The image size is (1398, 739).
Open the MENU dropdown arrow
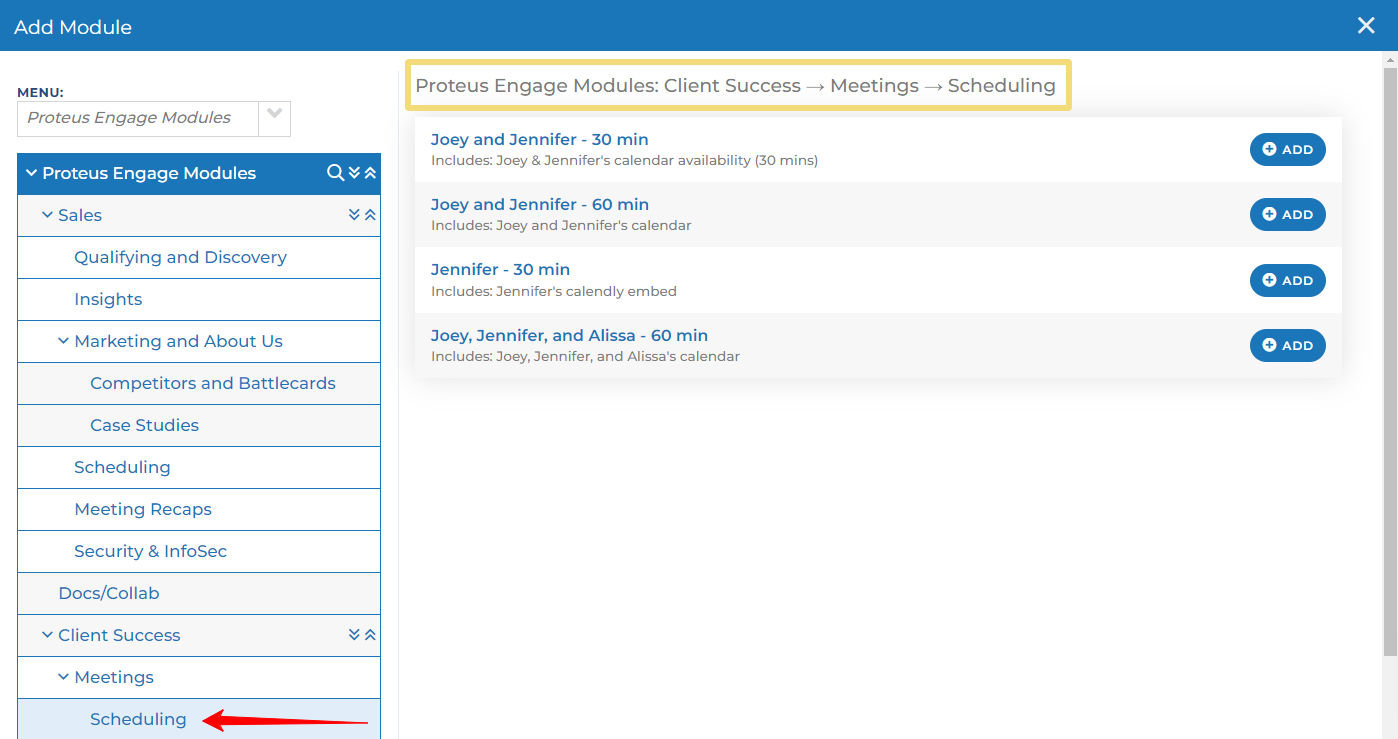274,118
